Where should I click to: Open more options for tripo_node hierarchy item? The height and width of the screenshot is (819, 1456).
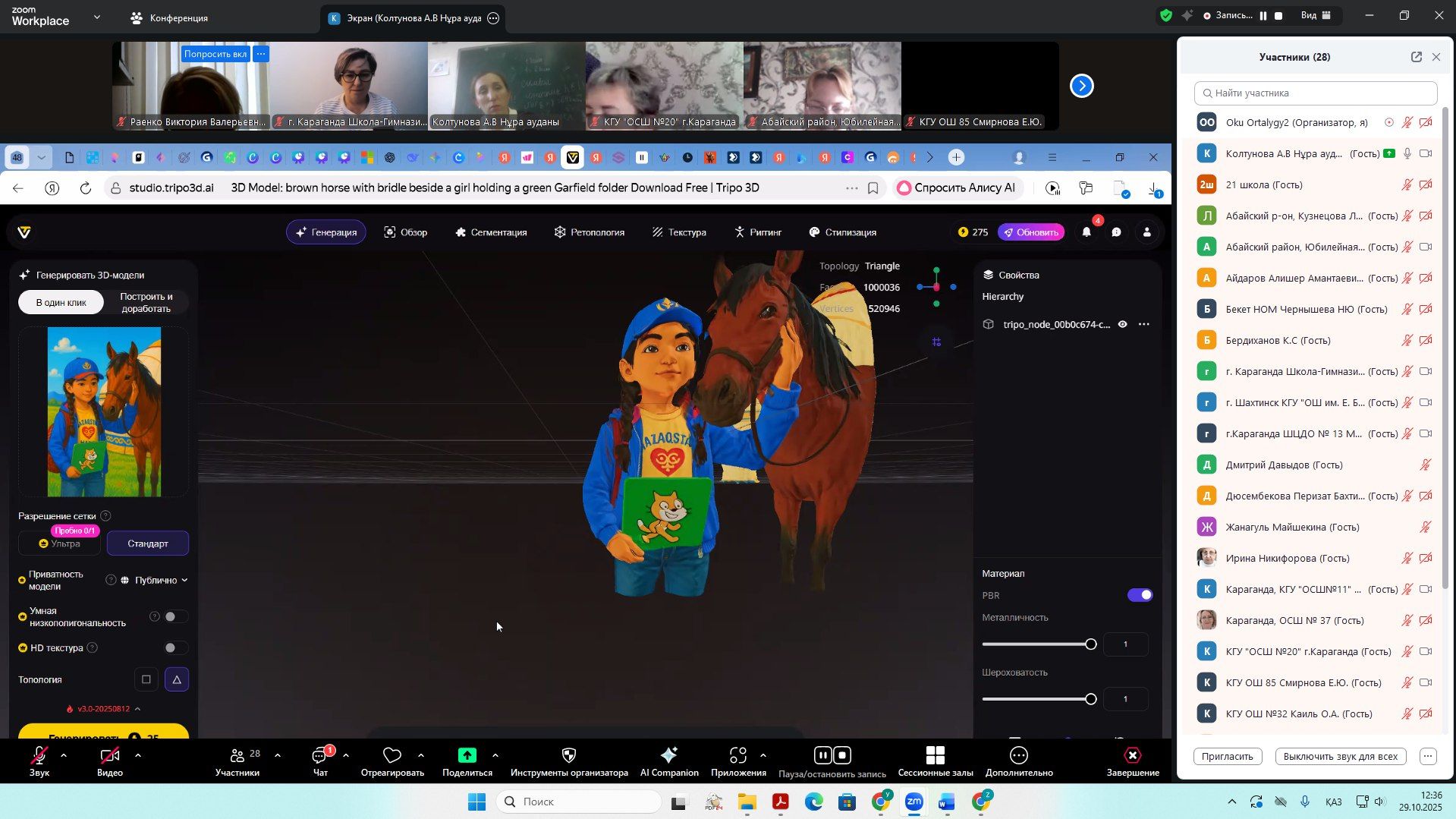(1143, 324)
